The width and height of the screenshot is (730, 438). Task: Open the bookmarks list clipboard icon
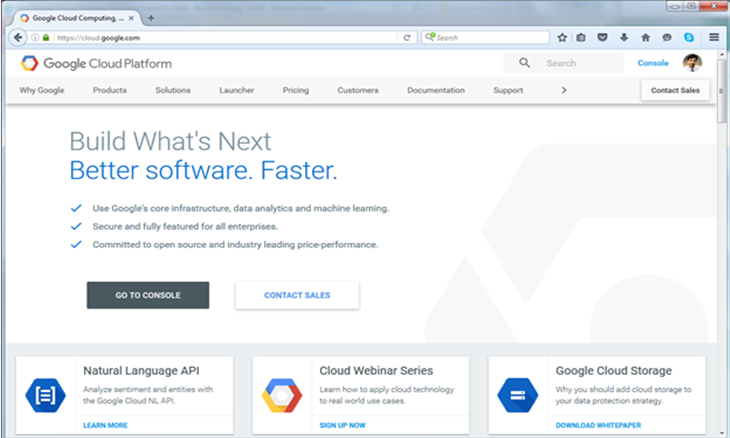(x=581, y=38)
